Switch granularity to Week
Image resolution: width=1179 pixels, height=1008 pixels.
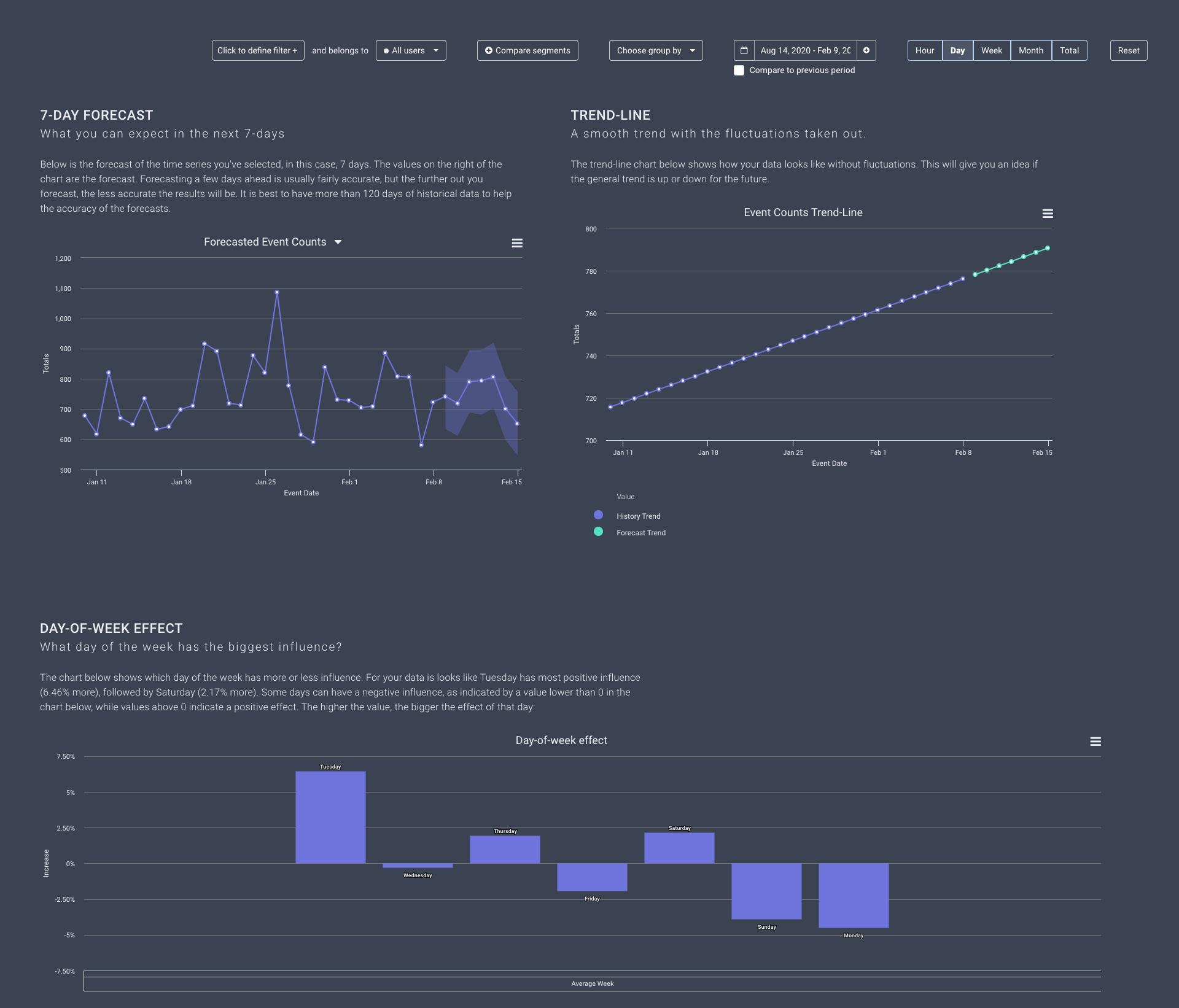991,50
